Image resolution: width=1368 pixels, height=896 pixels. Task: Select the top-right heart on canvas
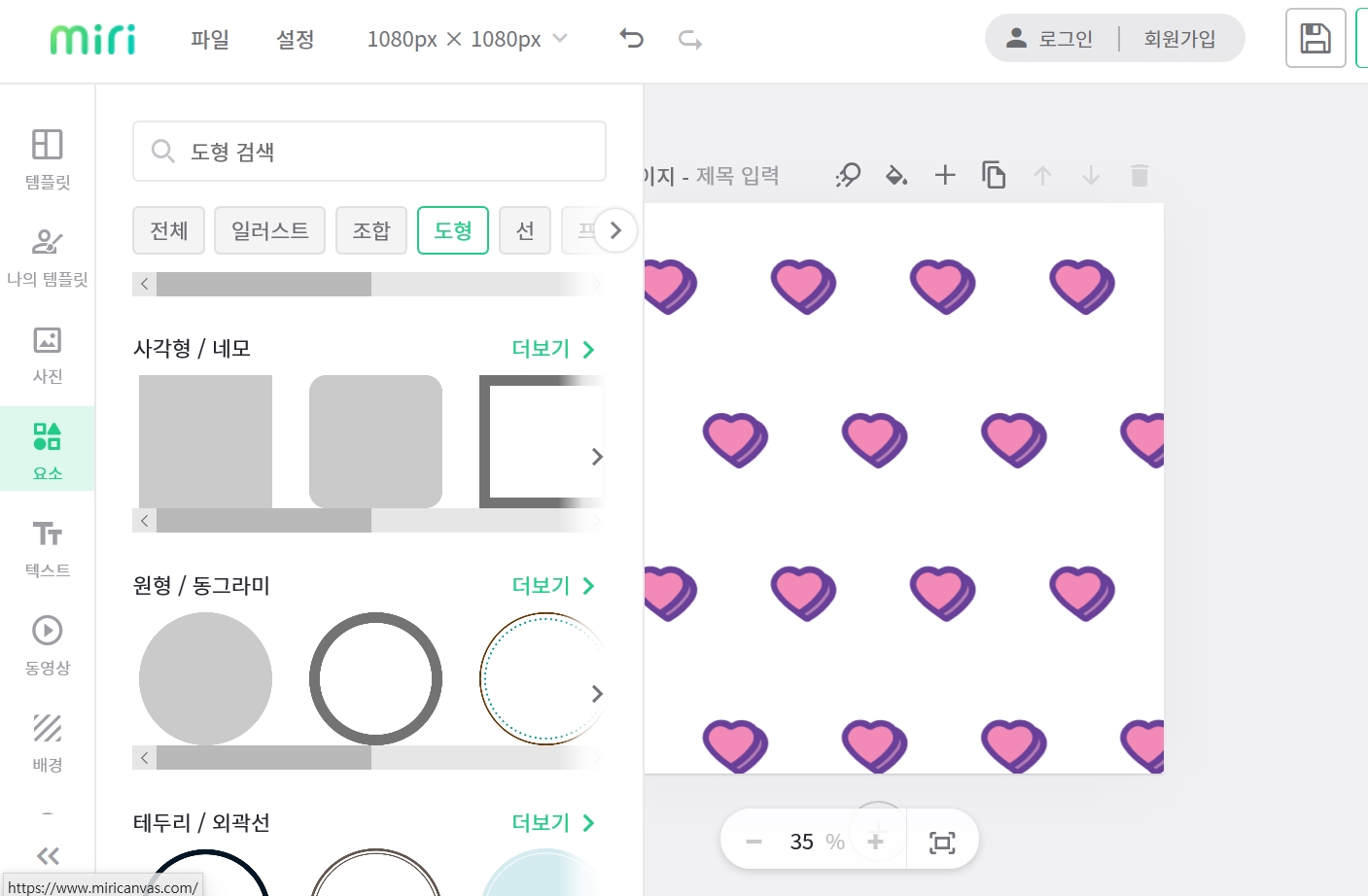[1082, 287]
